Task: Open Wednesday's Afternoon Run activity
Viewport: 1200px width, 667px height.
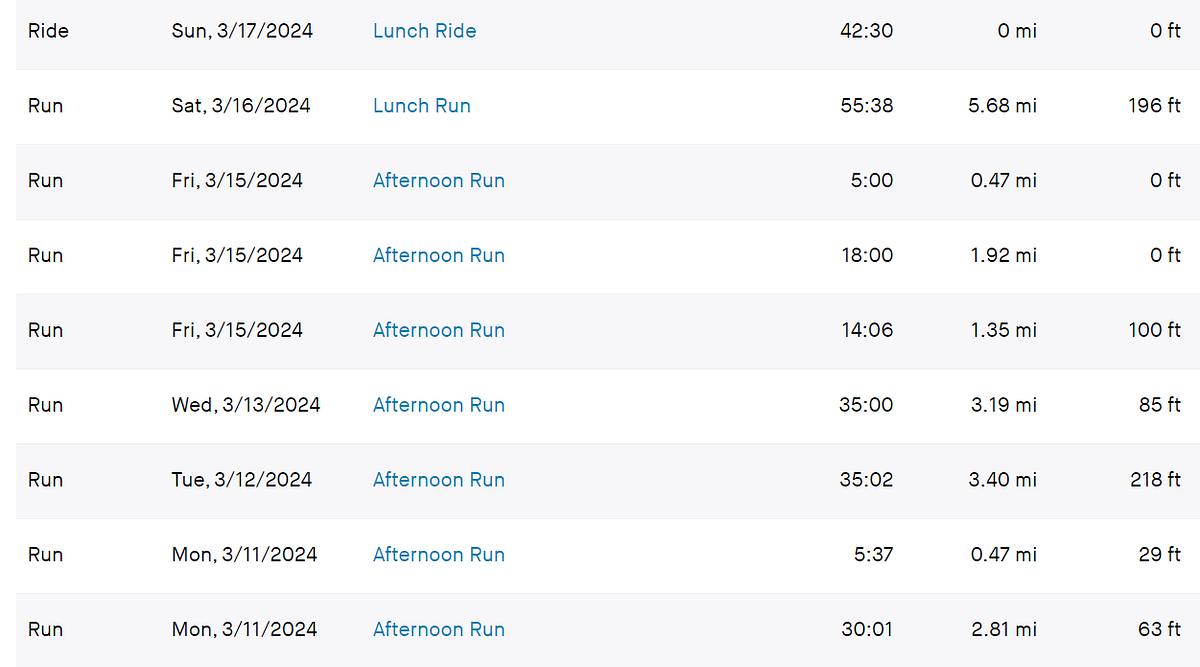Action: 438,405
